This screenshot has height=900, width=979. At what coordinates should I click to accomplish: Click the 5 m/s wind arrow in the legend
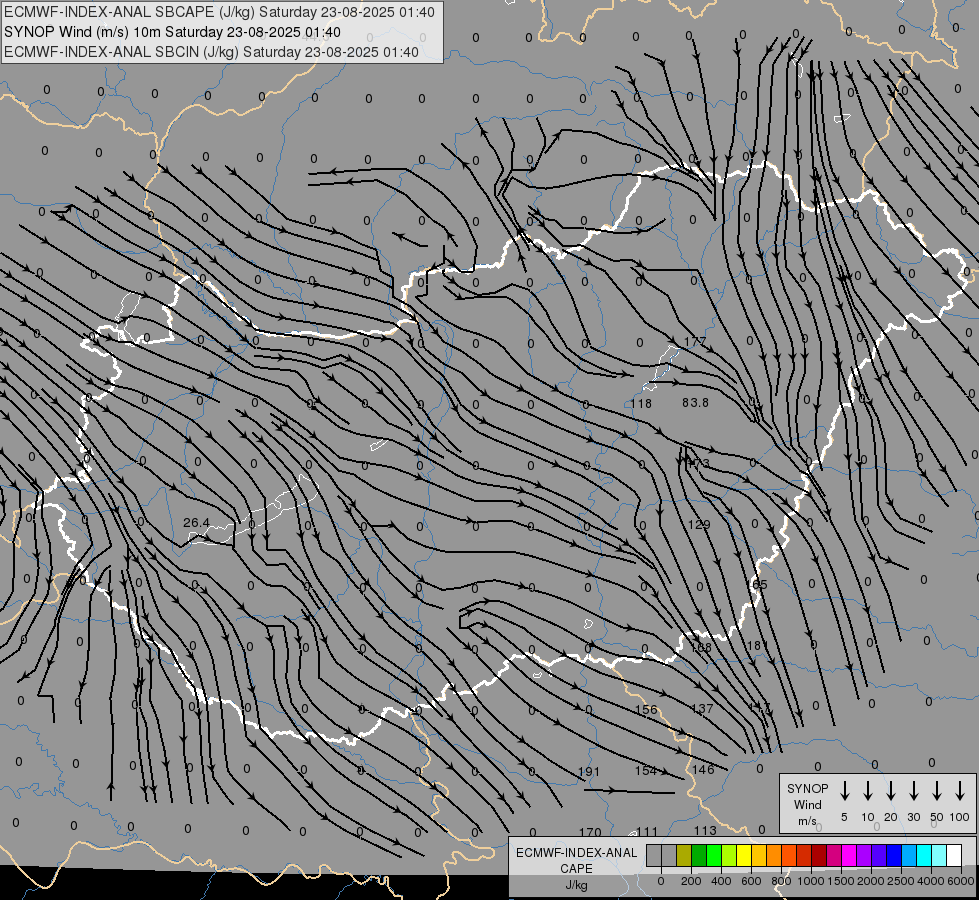(844, 791)
